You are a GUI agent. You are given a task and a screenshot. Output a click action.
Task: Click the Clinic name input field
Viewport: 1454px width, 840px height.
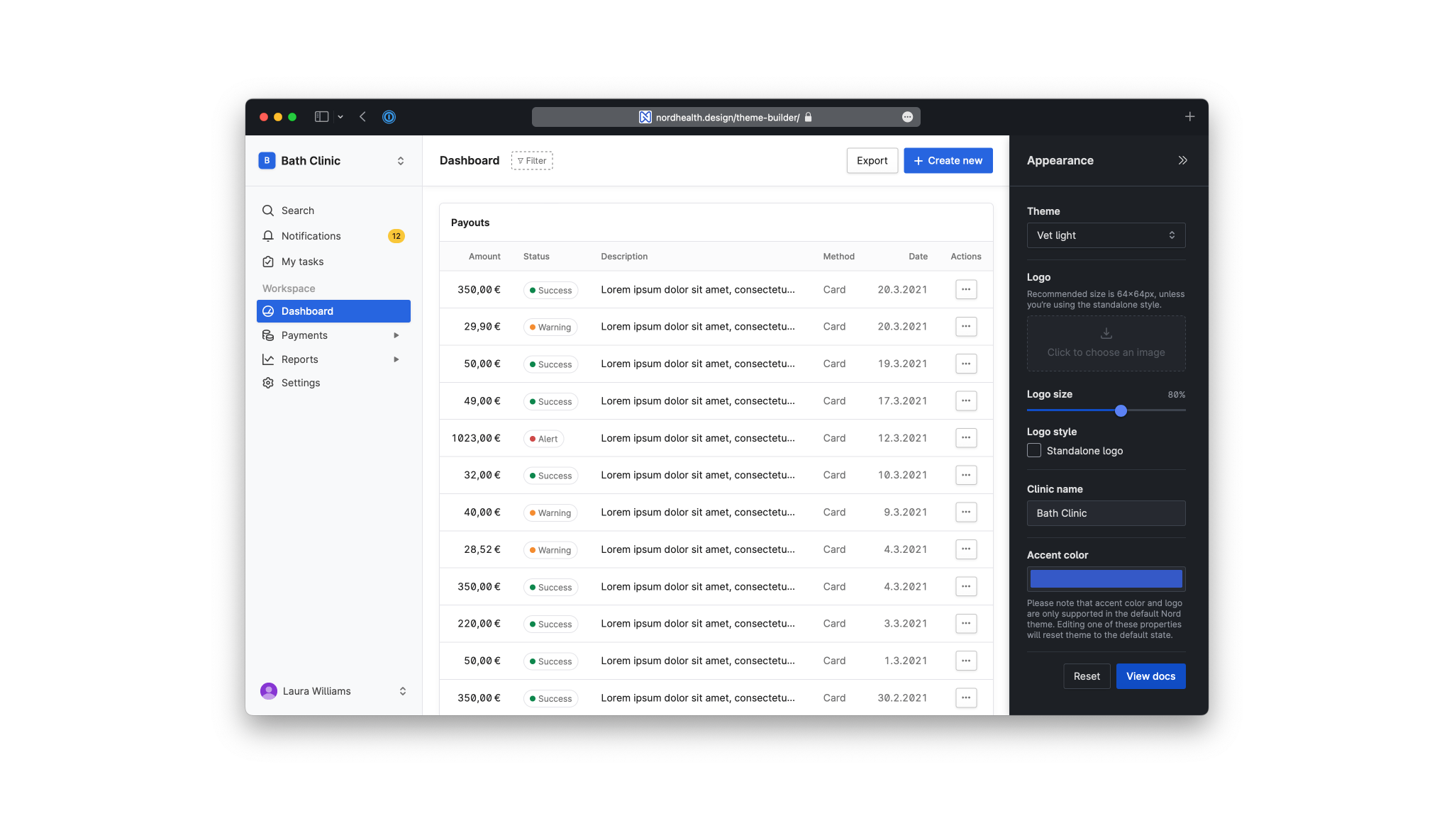click(x=1106, y=513)
